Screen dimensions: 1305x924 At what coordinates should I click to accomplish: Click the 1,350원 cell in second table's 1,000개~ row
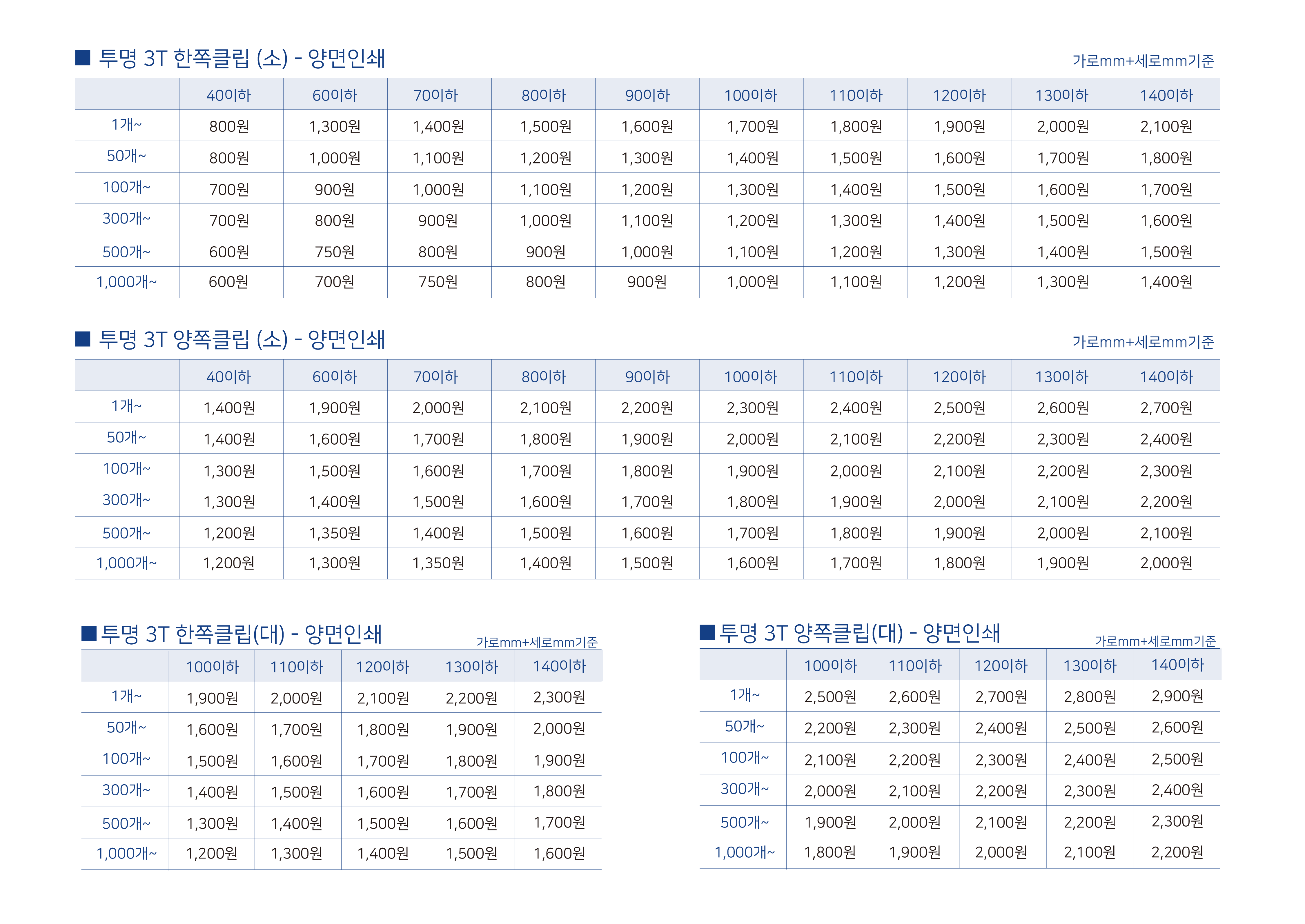click(438, 563)
